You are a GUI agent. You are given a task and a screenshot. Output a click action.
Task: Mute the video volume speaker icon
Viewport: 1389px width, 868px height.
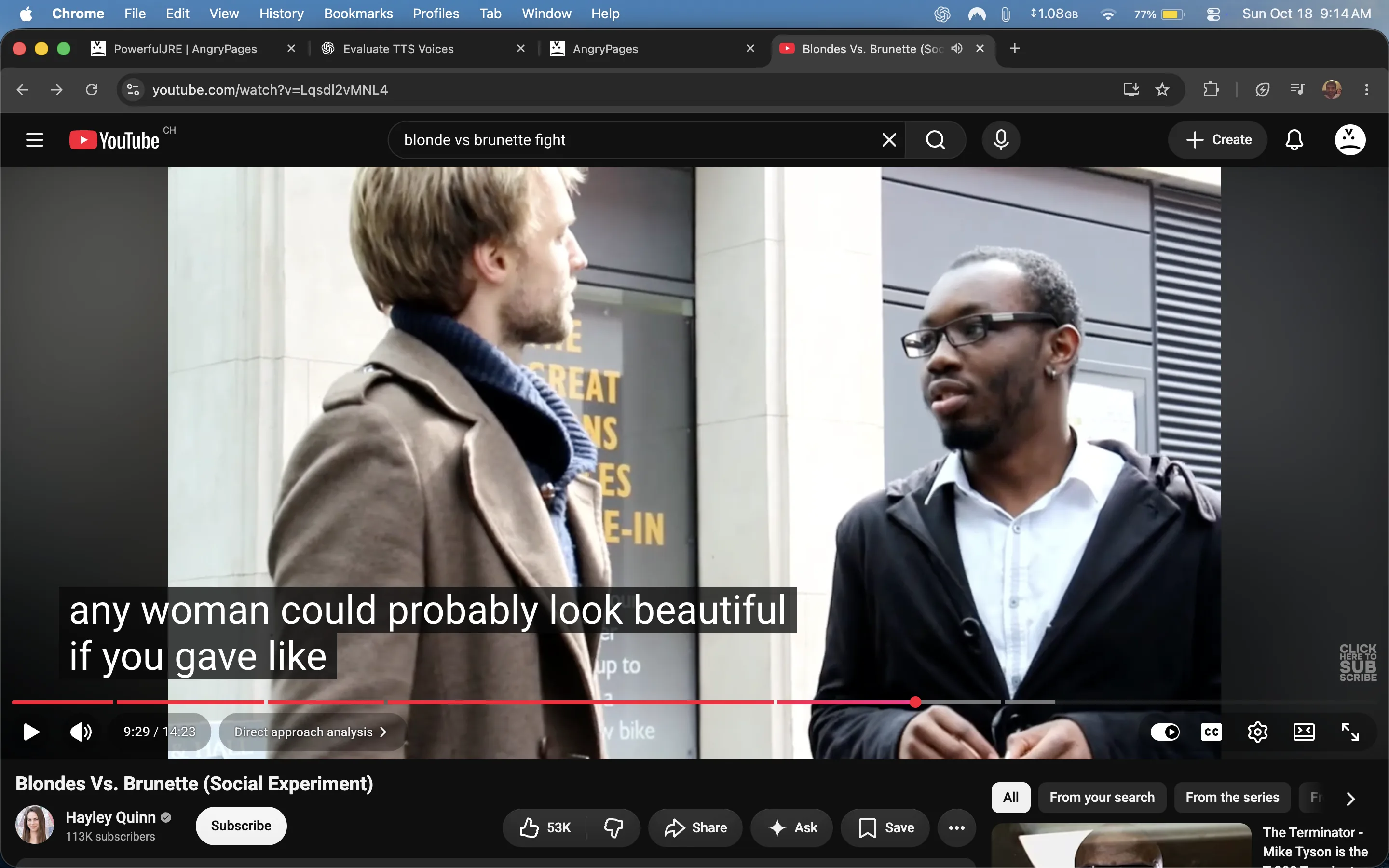(x=81, y=732)
